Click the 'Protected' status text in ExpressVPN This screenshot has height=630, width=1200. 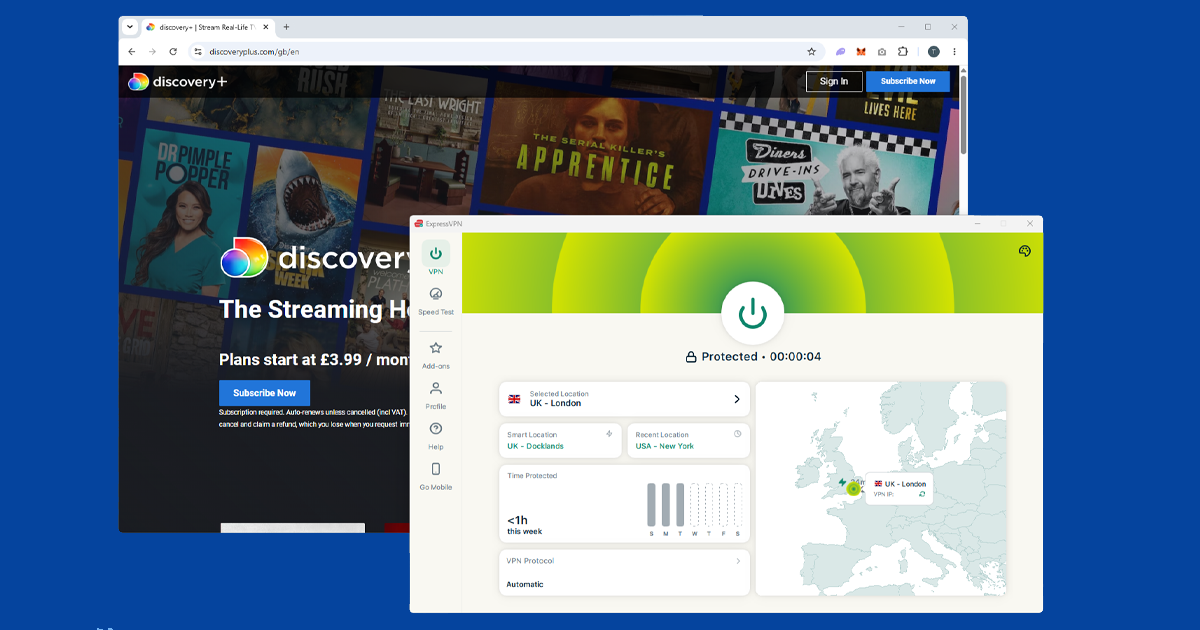pos(729,357)
